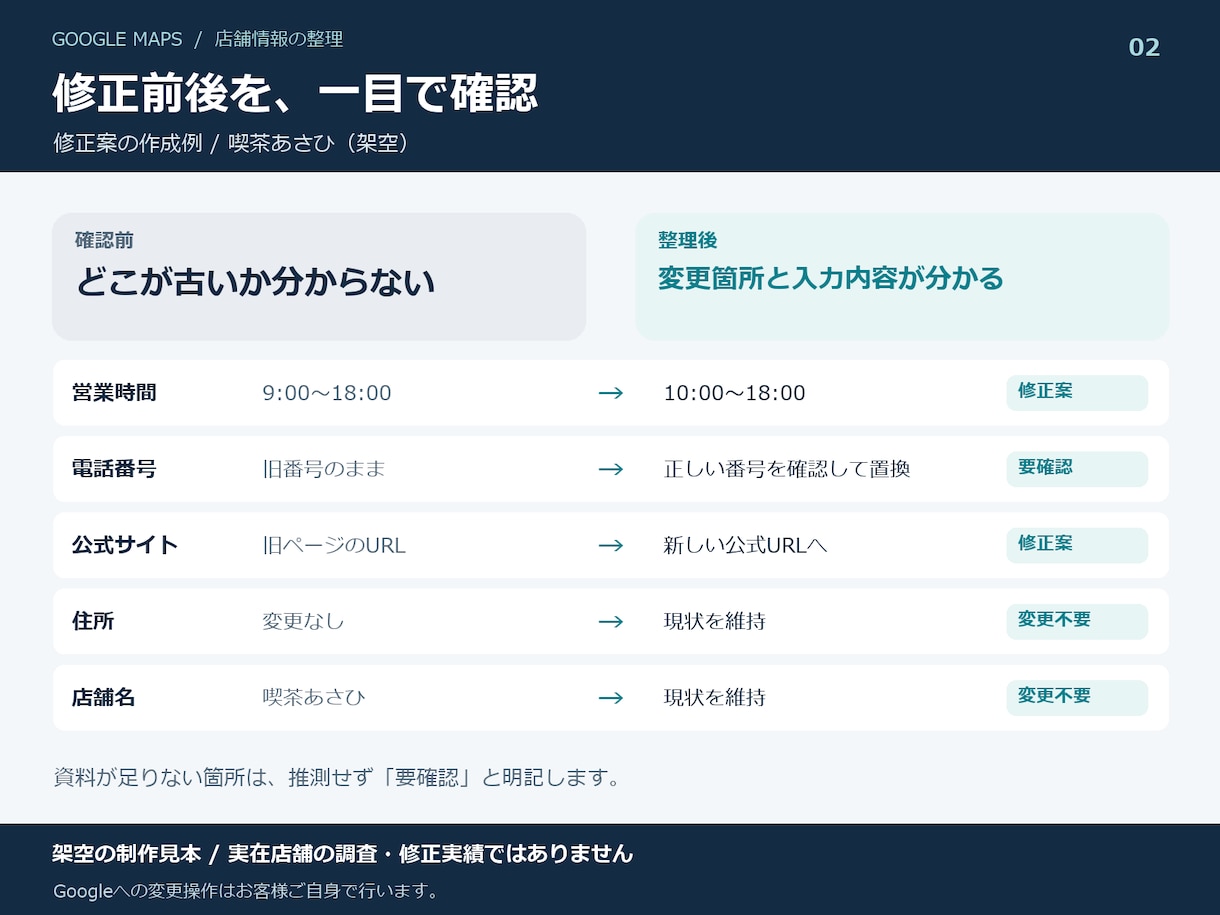Click the note 資料が足りない箇所は、推測せず「要確認」と明記します。
Viewport: 1220px width, 915px height.
coord(337,777)
